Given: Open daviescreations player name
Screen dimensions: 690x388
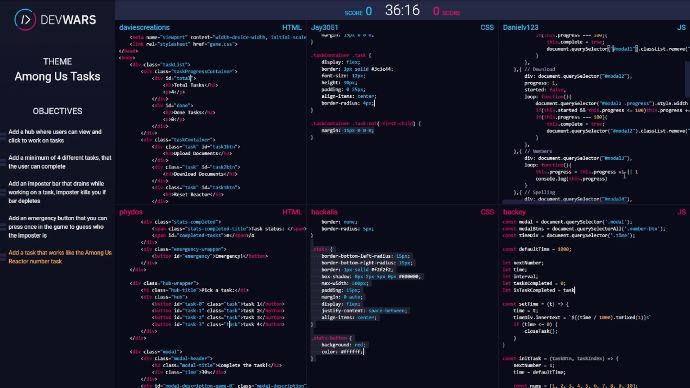Looking at the screenshot, I should point(144,27).
